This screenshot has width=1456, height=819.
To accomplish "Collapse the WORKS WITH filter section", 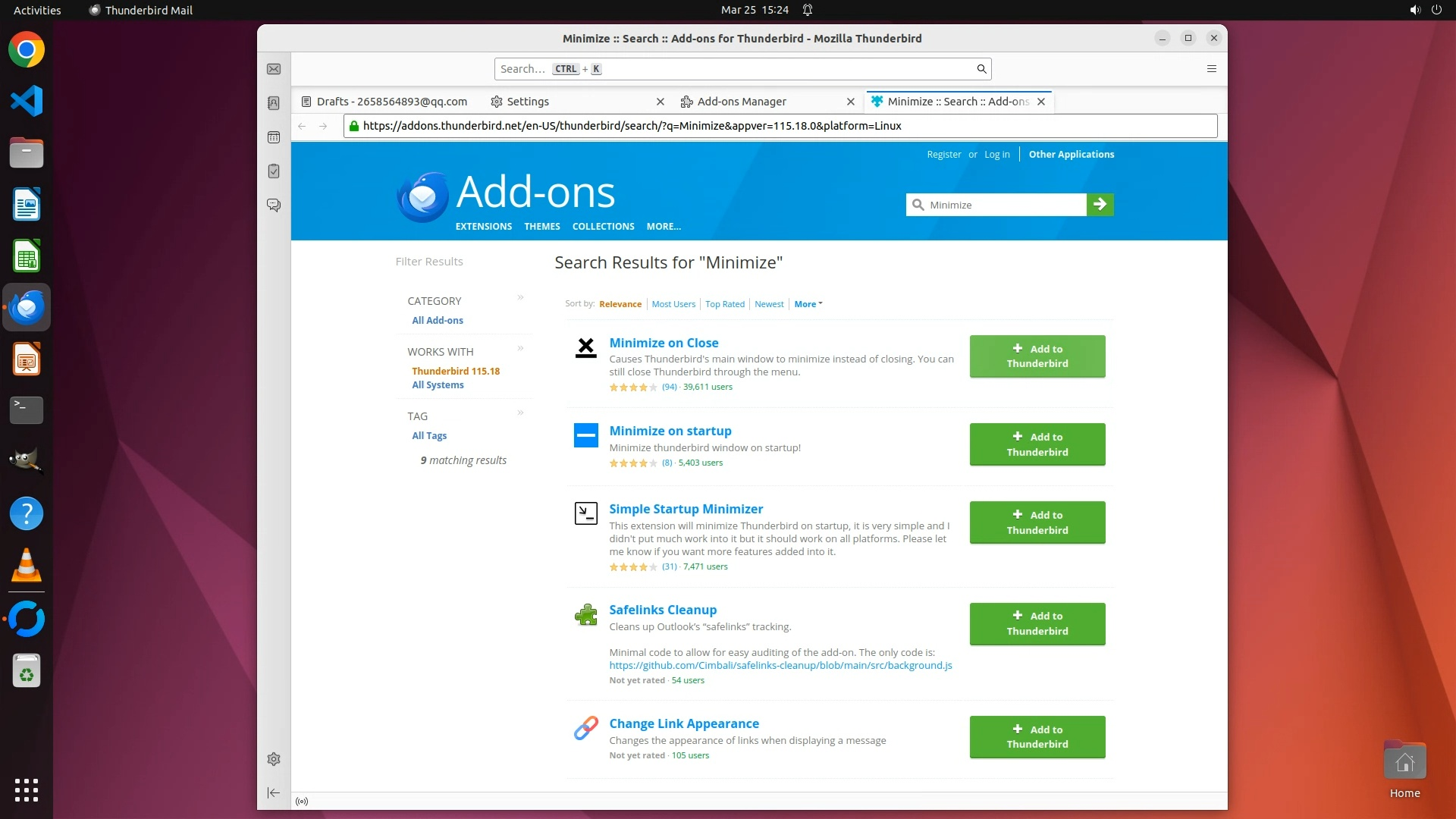I will [x=520, y=349].
